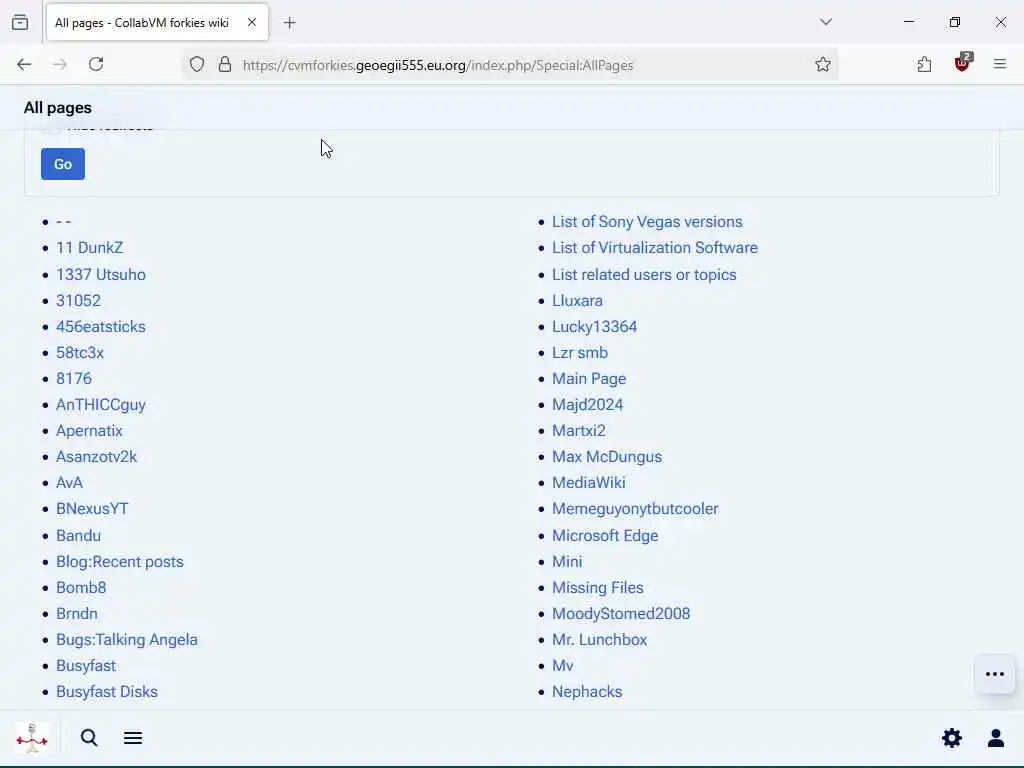
Task: Open the '- -' page link
Action: [63, 222]
